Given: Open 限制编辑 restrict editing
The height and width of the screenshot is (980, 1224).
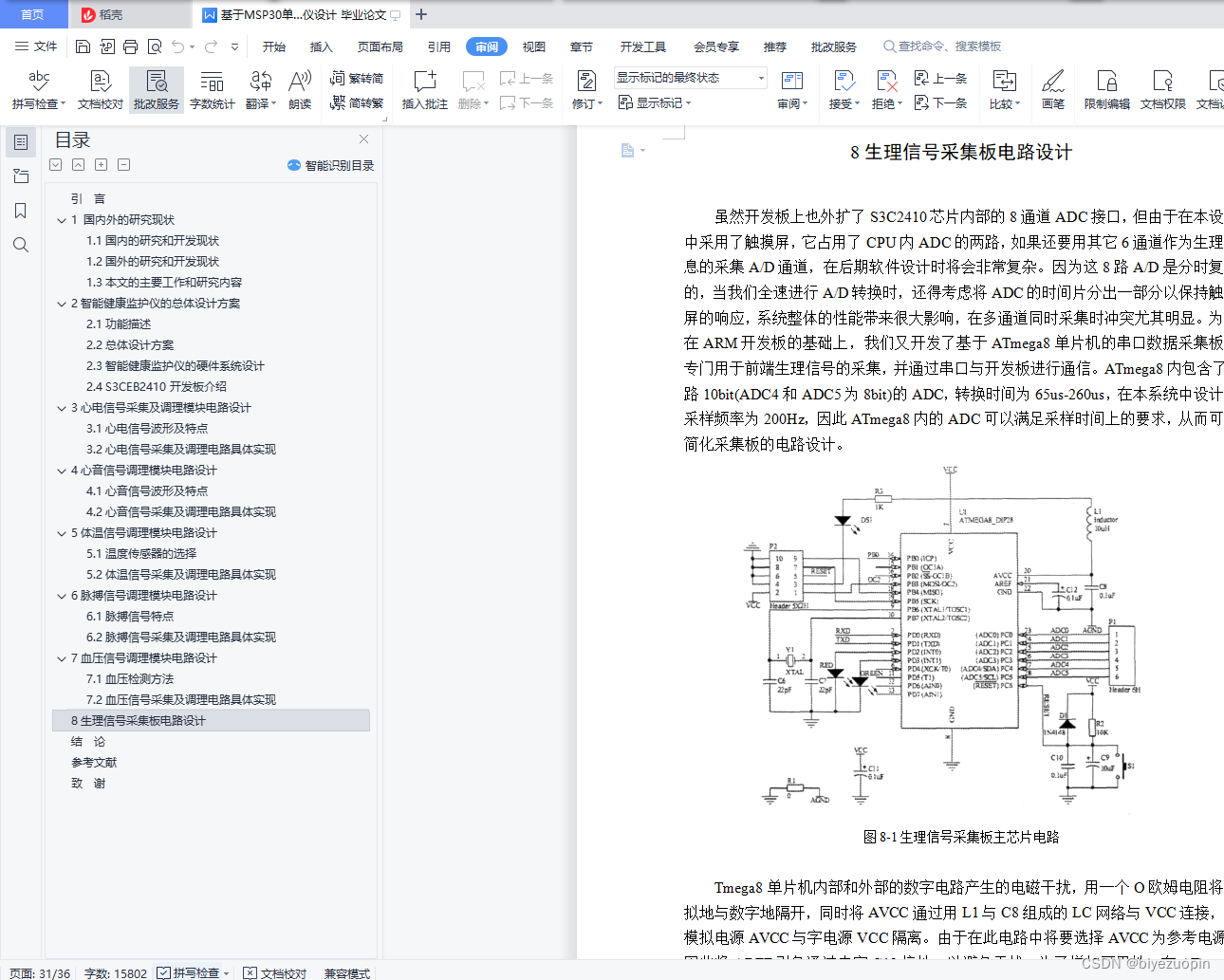Looking at the screenshot, I should (x=1107, y=90).
